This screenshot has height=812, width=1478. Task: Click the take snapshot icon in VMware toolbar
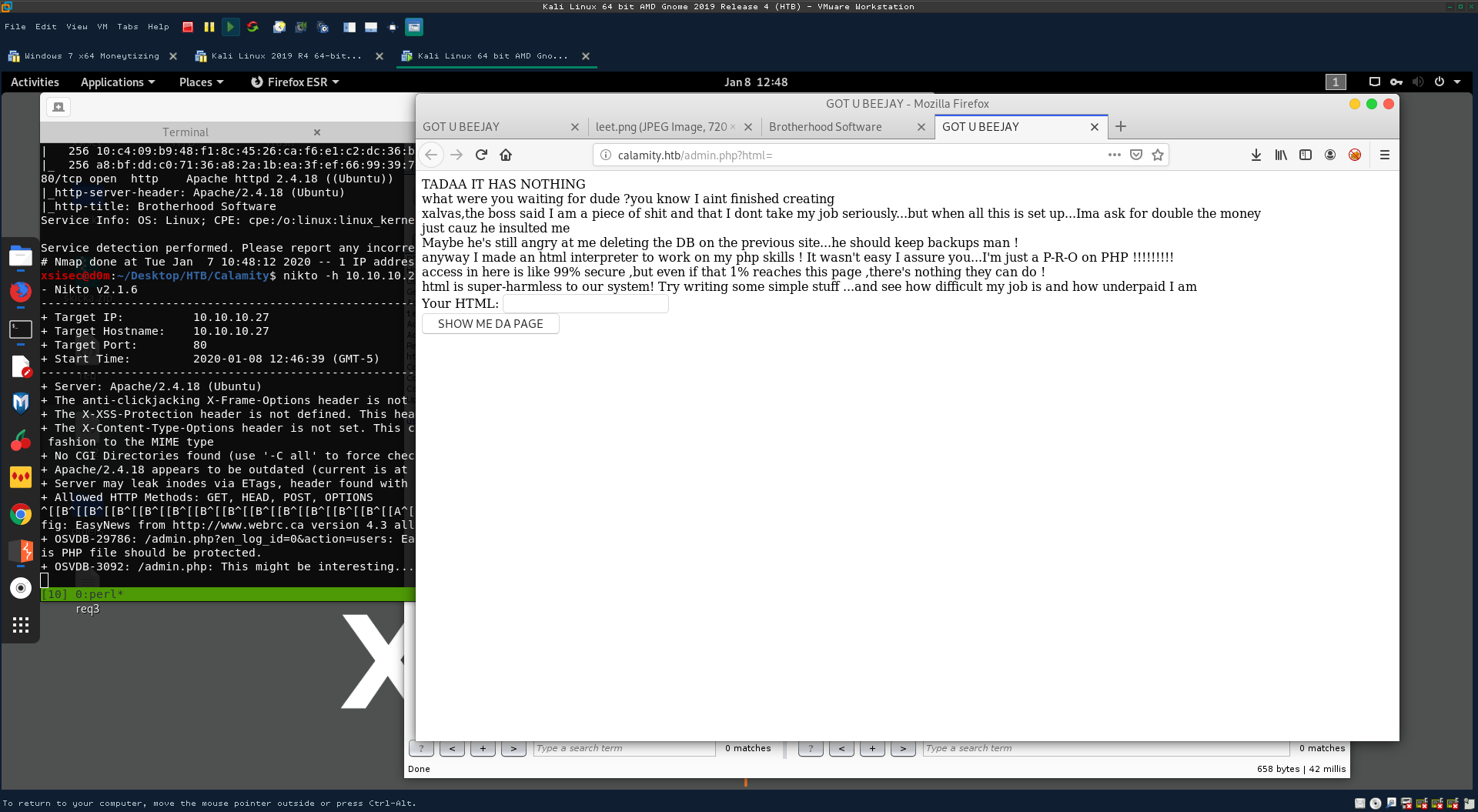pyautogui.click(x=279, y=27)
